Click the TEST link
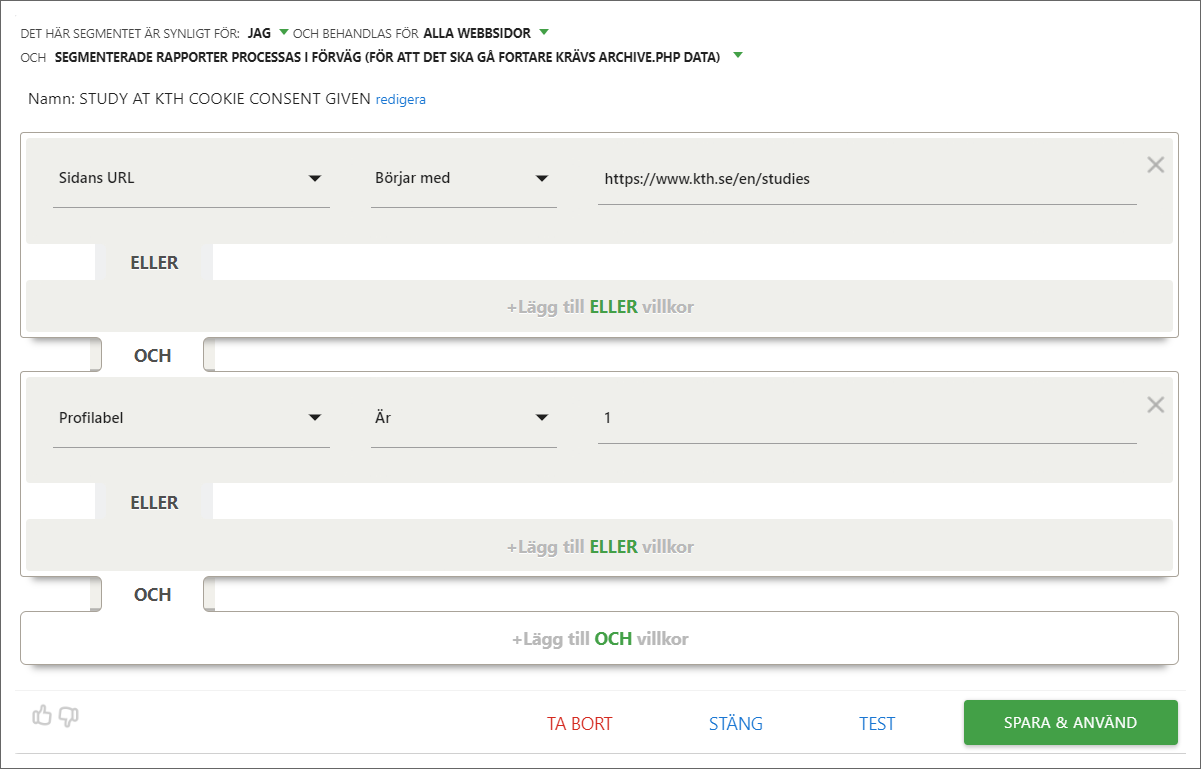The width and height of the screenshot is (1201, 769). [877, 724]
